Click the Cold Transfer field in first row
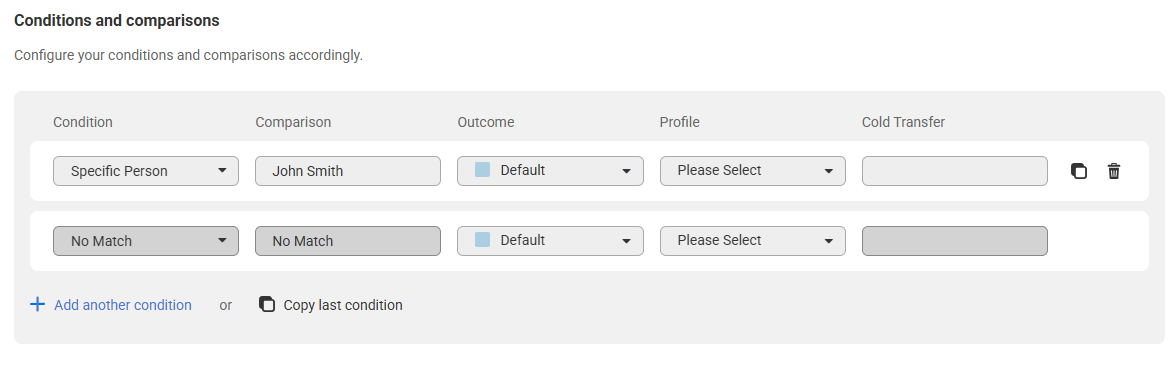This screenshot has width=1175, height=367. click(x=955, y=171)
